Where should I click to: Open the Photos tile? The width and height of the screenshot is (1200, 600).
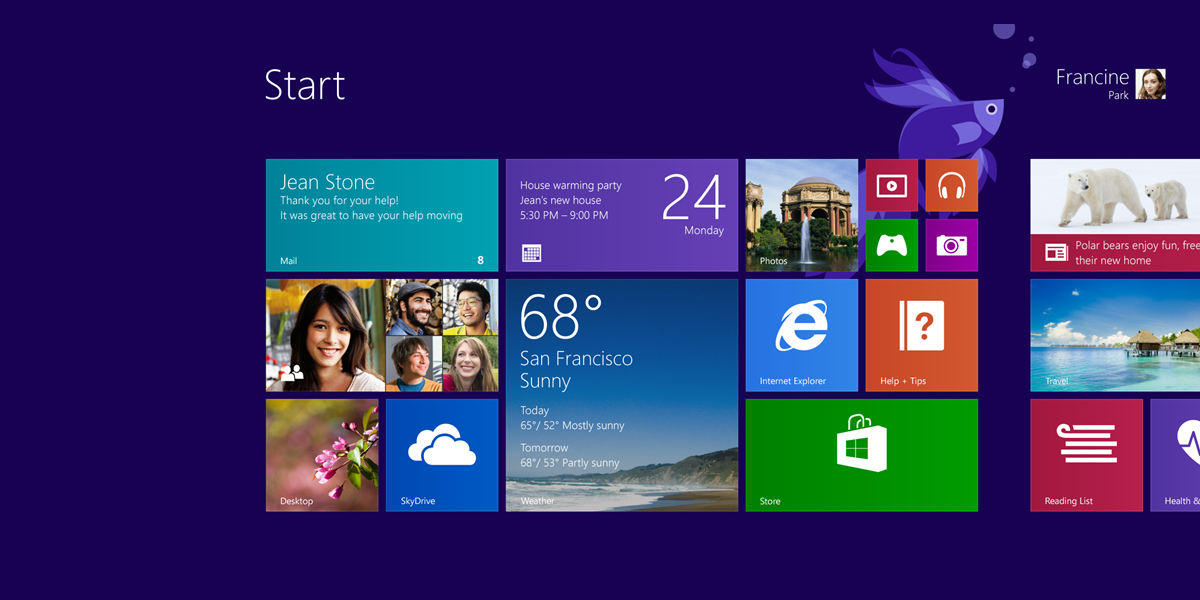pyautogui.click(x=802, y=215)
